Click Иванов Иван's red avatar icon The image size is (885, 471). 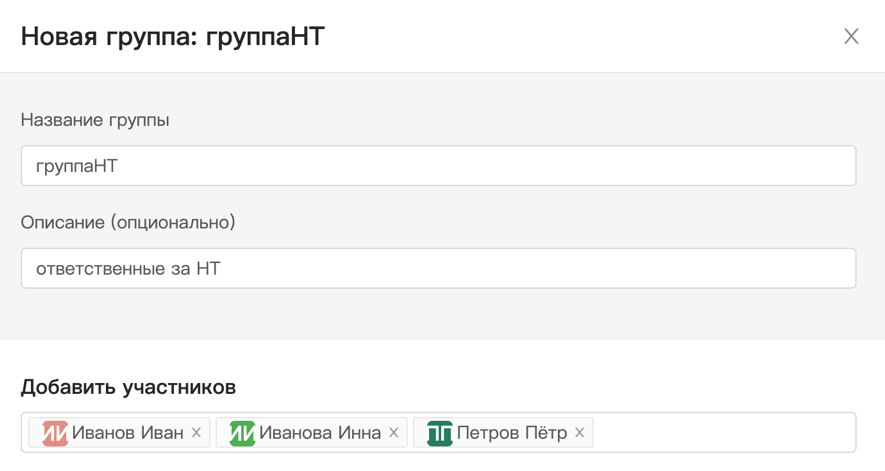point(55,433)
